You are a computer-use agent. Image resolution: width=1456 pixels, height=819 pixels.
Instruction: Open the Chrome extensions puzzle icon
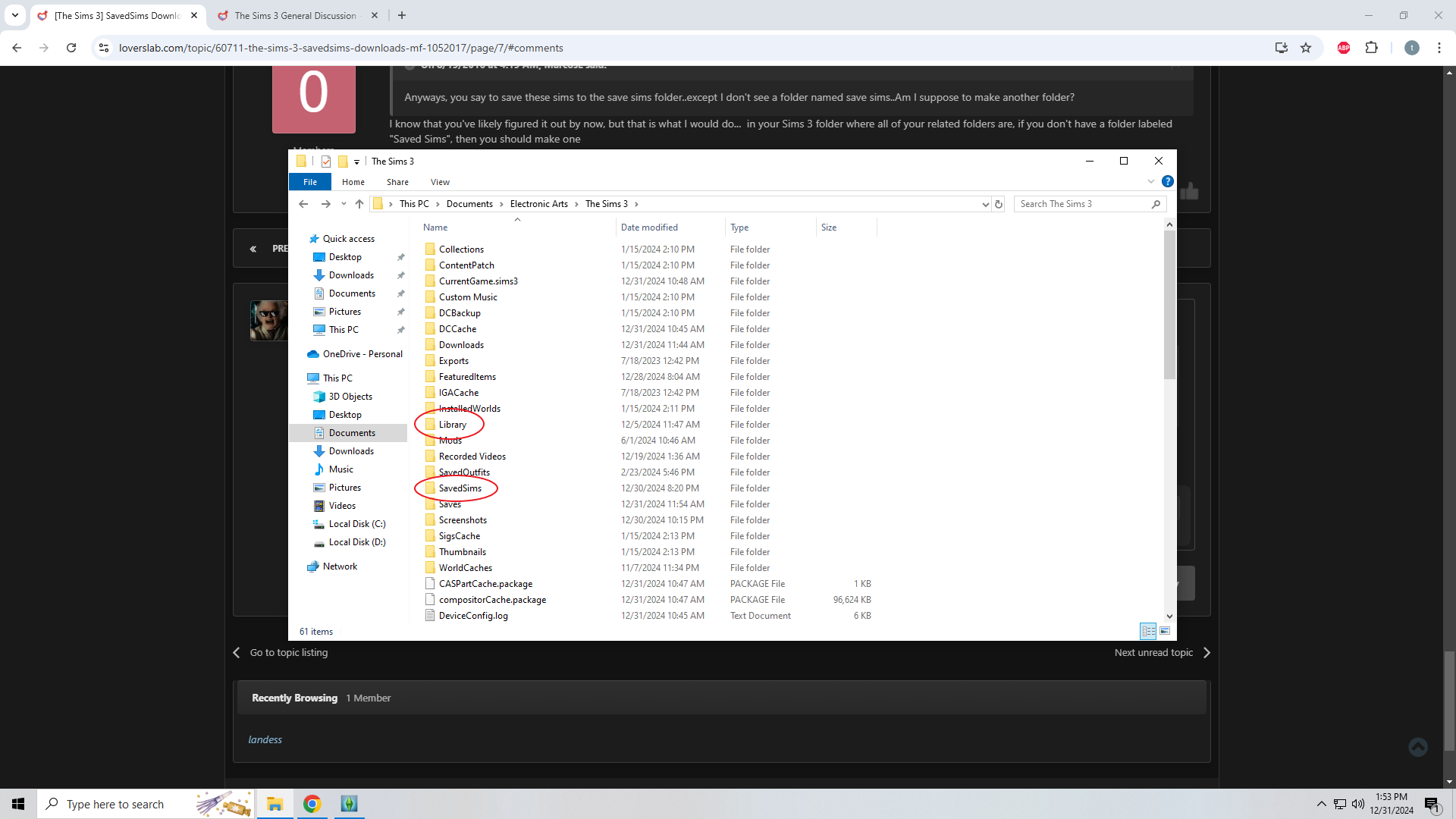(1371, 48)
